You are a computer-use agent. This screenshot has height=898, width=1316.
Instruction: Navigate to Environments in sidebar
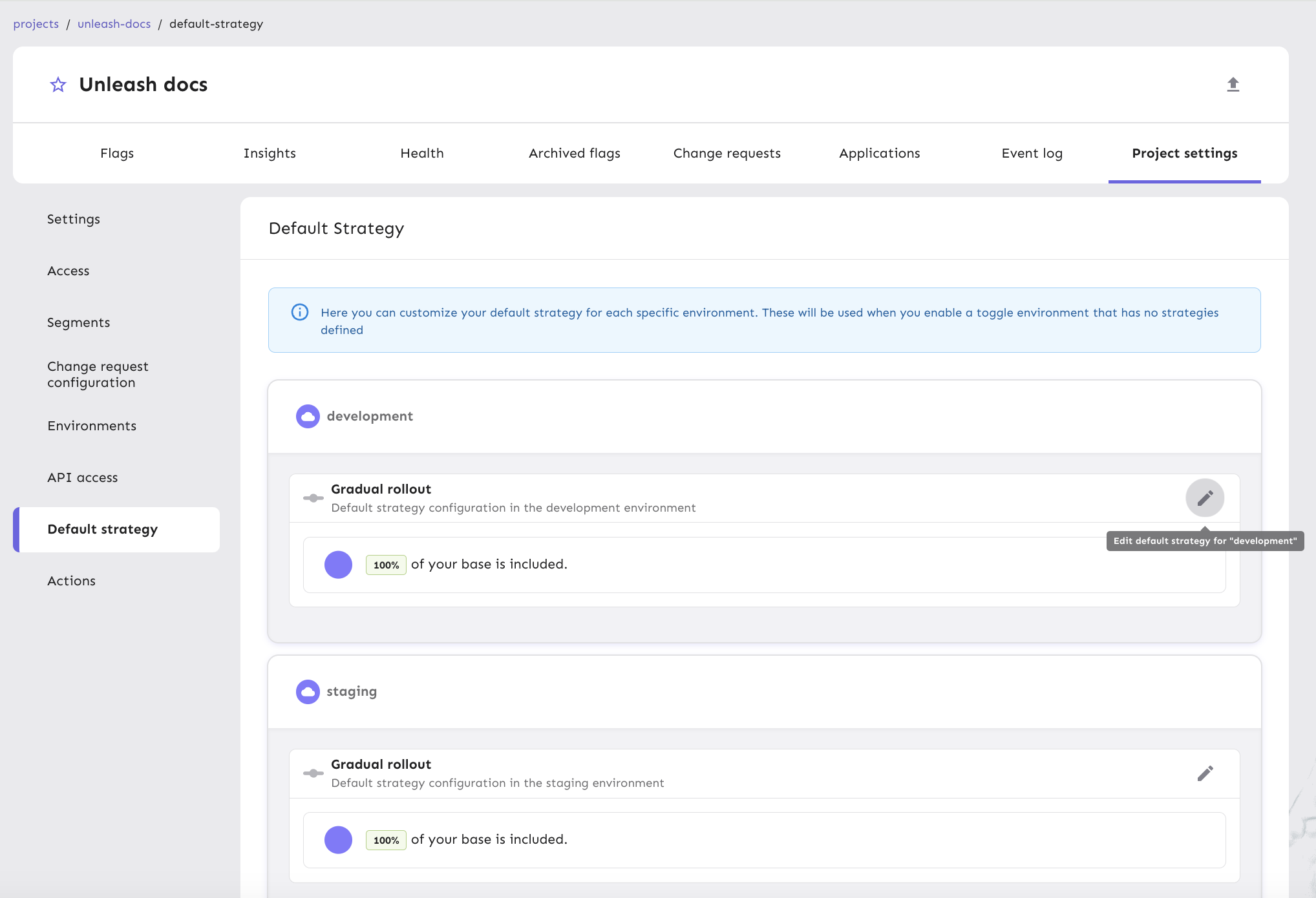pyautogui.click(x=92, y=425)
